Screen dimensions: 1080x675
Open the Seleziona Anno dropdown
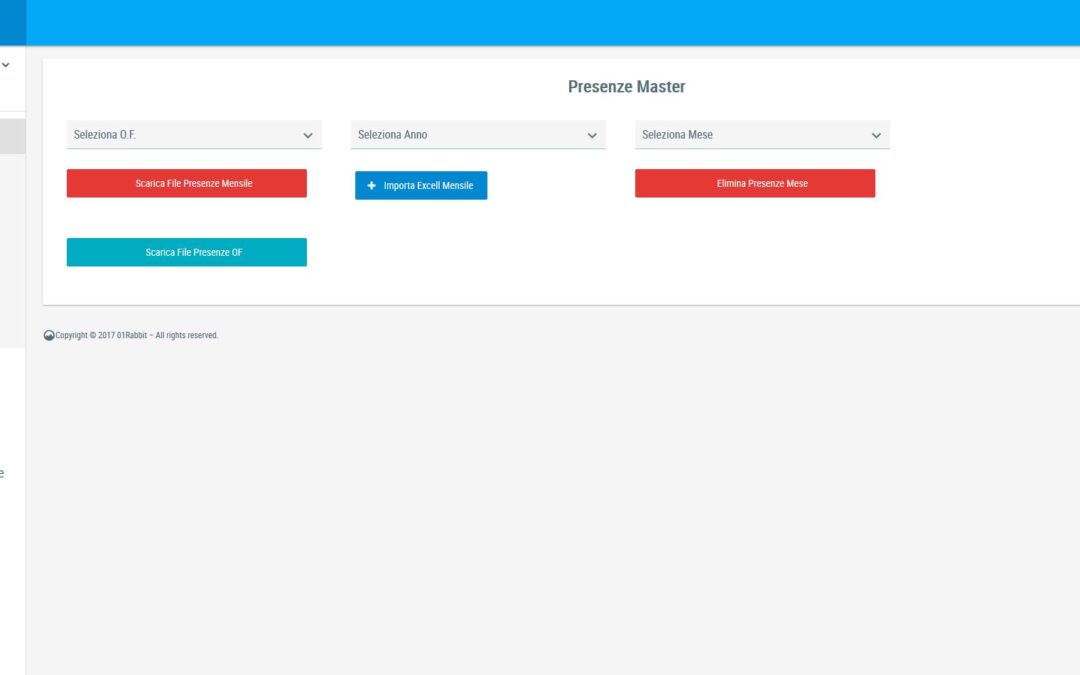pos(478,135)
